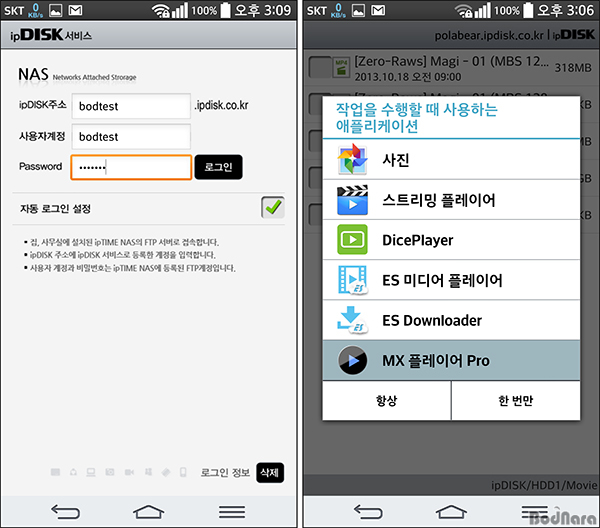
Task: Click the ipDISK/HDD1/Movie path text
Action: tap(544, 485)
